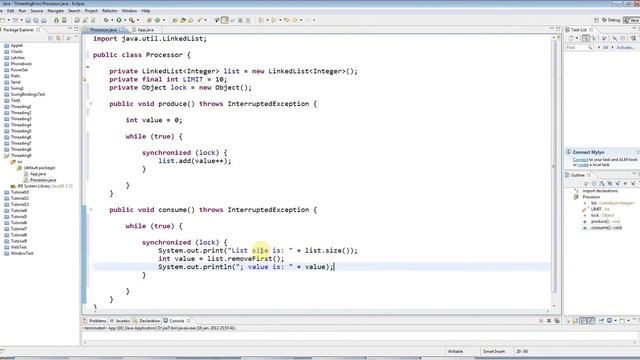Select consume() in the Outline view
This screenshot has height=360, width=640.
pos(603,228)
